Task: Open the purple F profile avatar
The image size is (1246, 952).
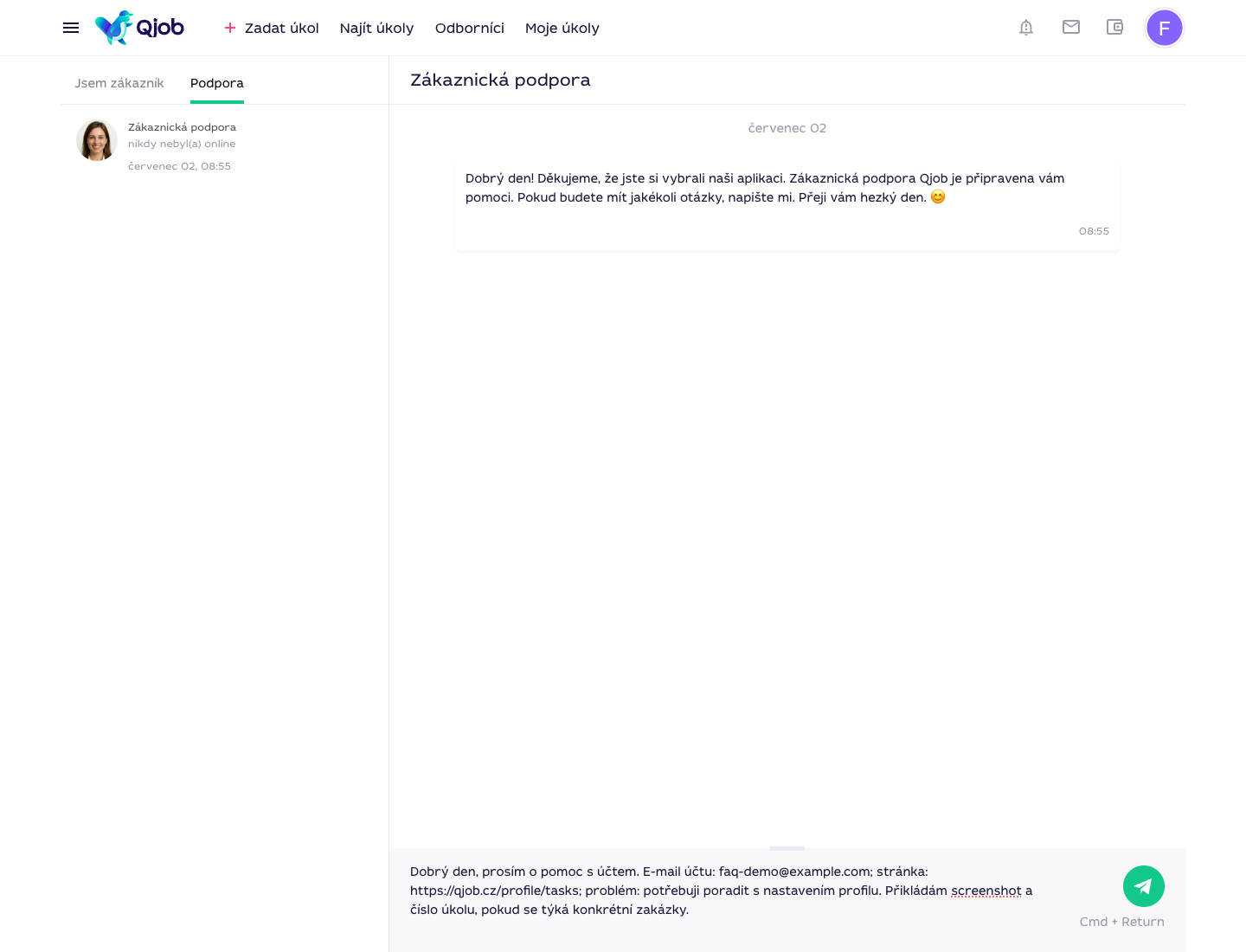Action: 1165,28
